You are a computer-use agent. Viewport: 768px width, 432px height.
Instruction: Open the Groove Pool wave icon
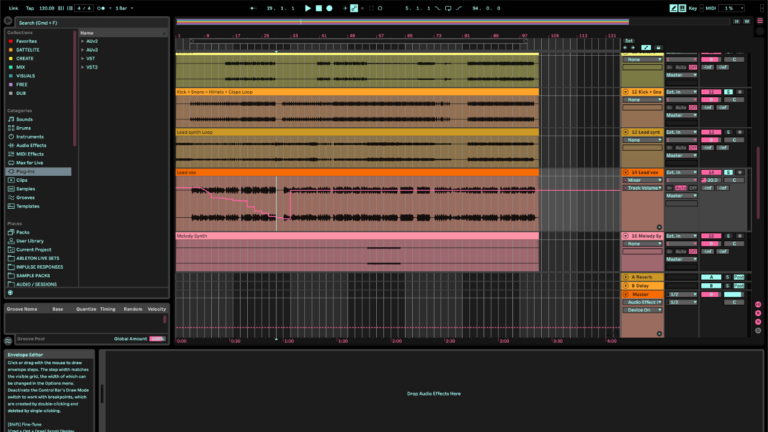[x=8, y=341]
